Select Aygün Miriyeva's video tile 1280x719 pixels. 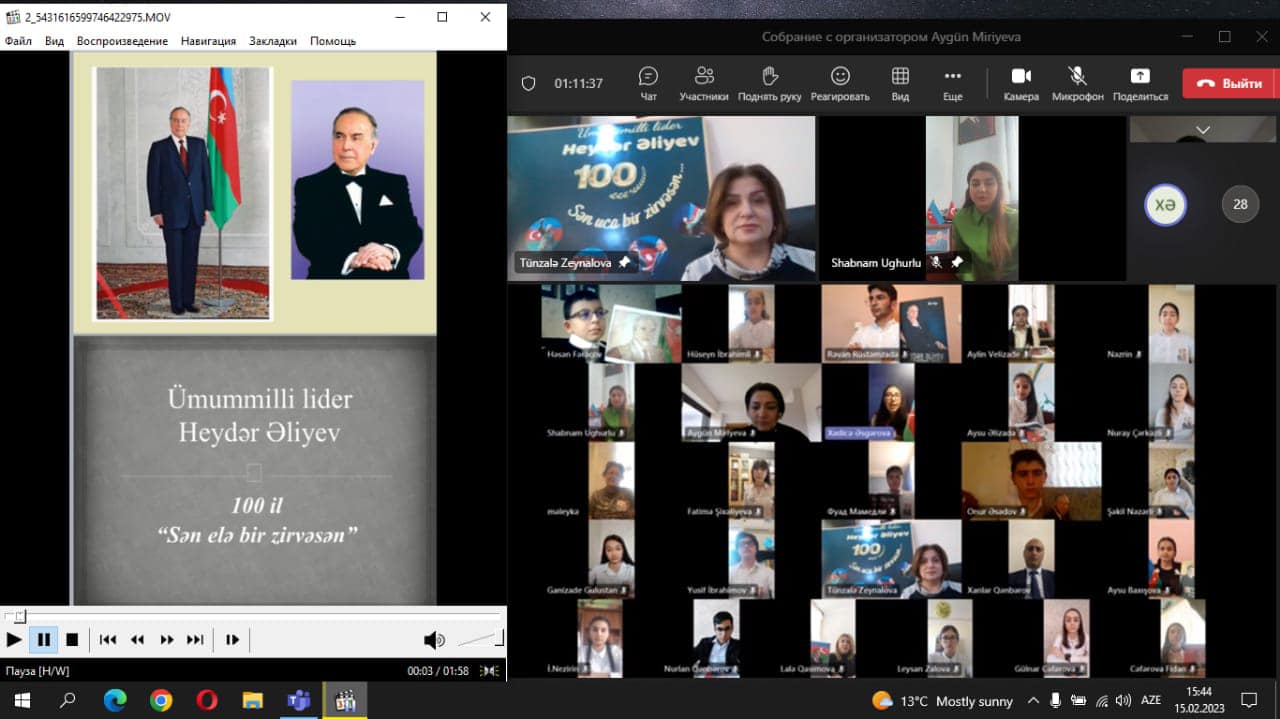click(751, 402)
